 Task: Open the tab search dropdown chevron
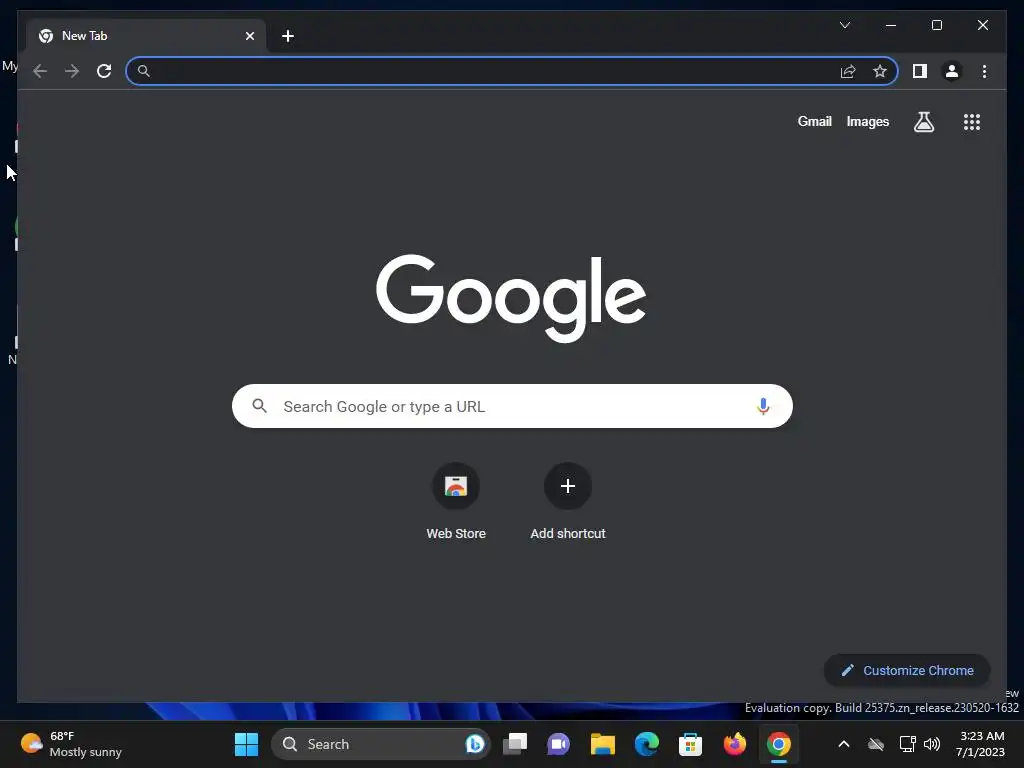(x=844, y=25)
